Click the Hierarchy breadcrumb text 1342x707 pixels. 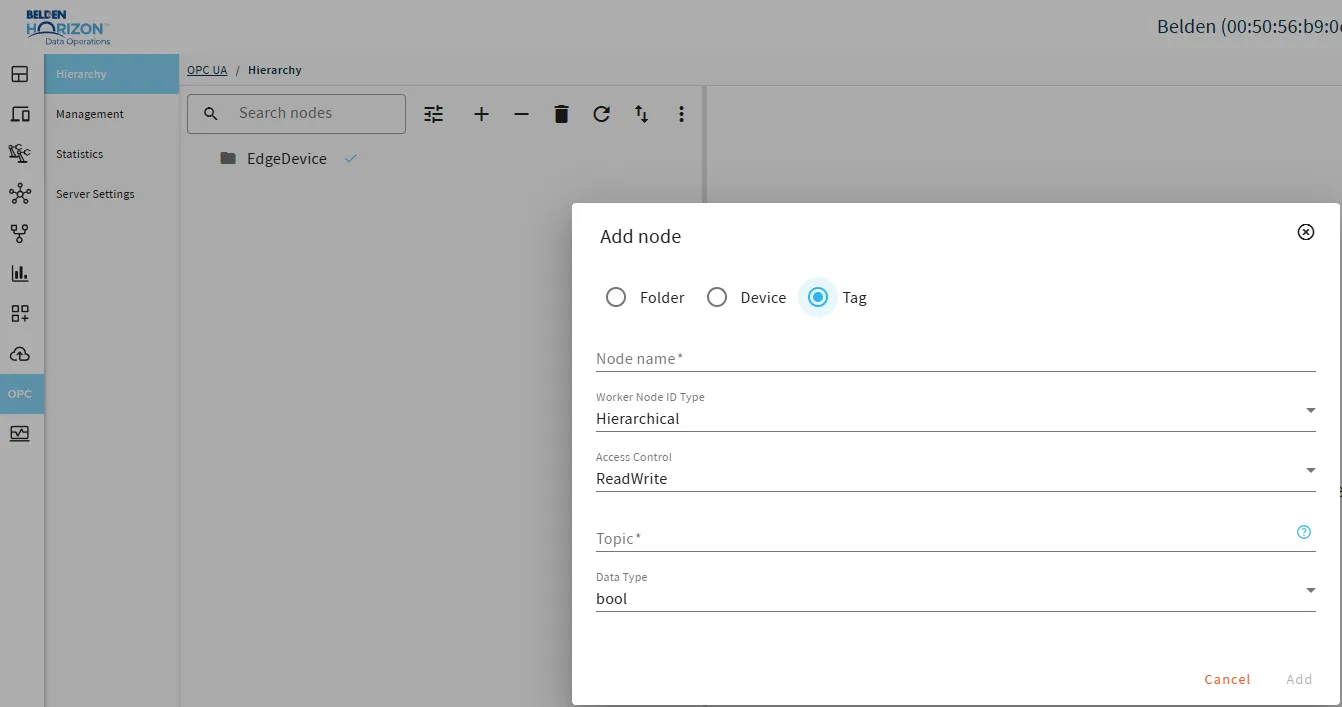(275, 70)
